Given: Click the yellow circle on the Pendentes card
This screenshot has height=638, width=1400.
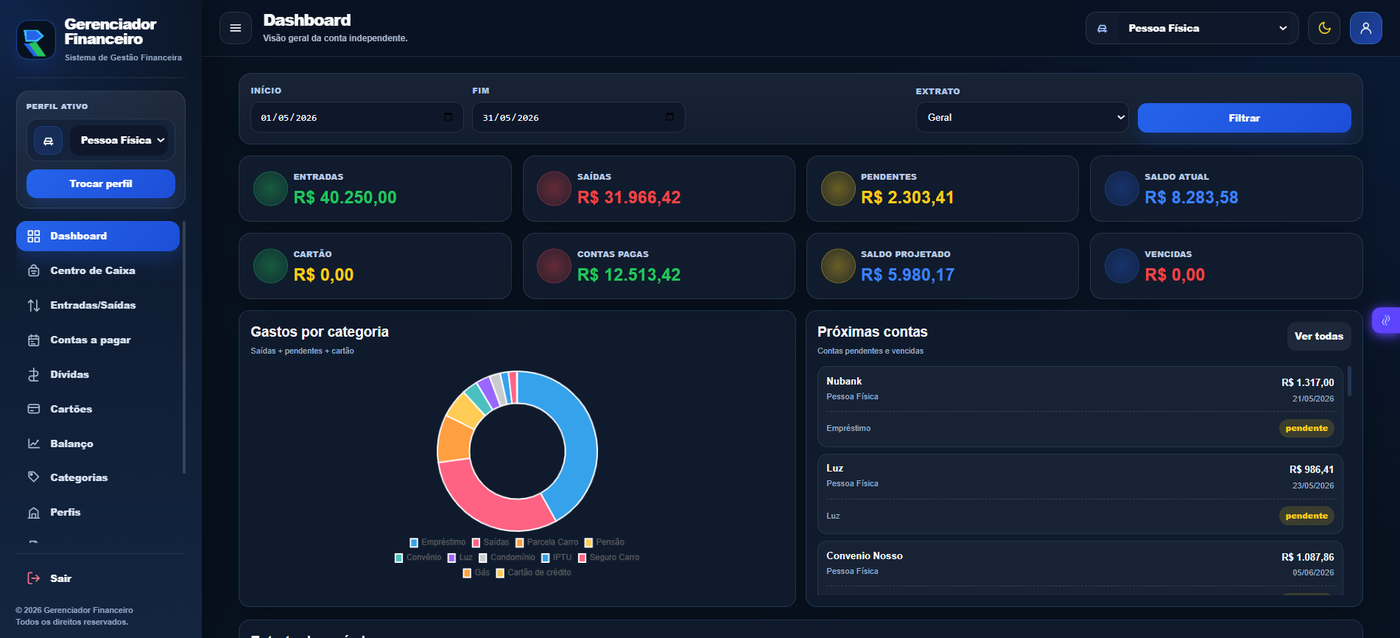Looking at the screenshot, I should tap(838, 188).
